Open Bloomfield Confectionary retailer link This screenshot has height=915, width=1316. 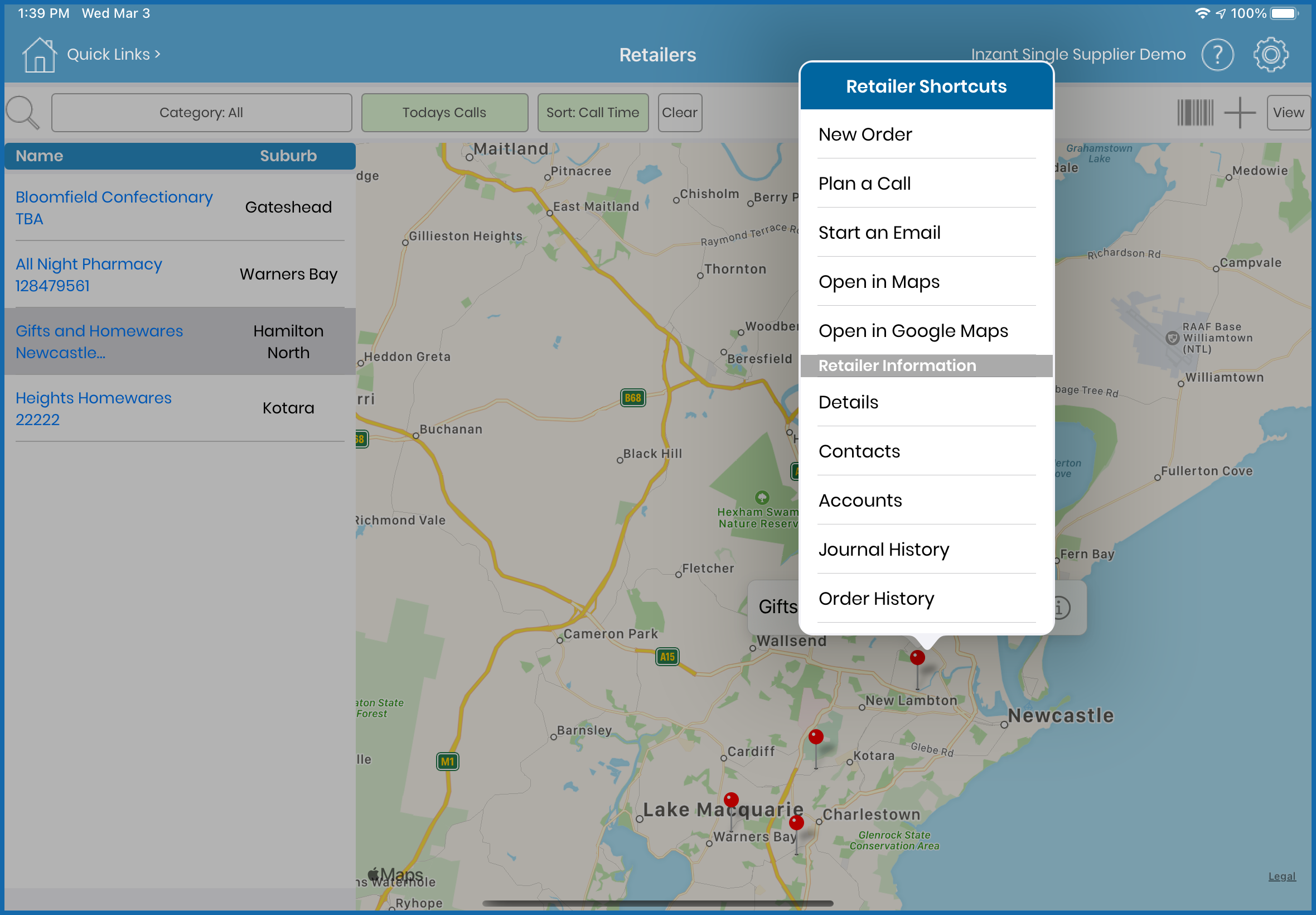tap(113, 197)
